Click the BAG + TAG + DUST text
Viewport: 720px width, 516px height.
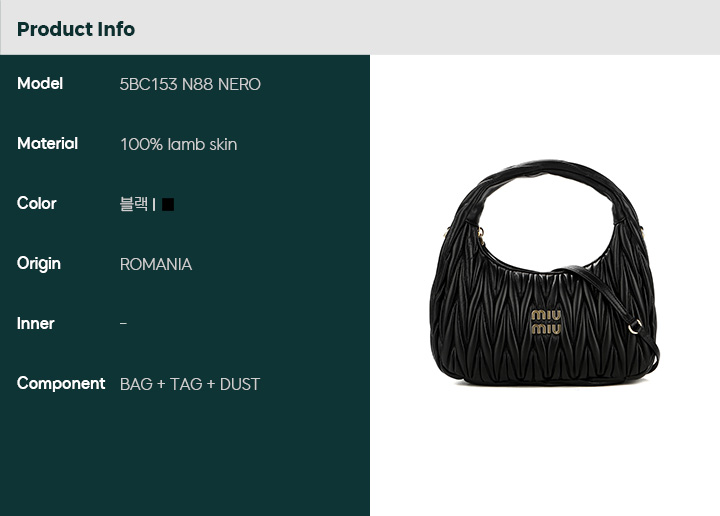click(x=190, y=384)
